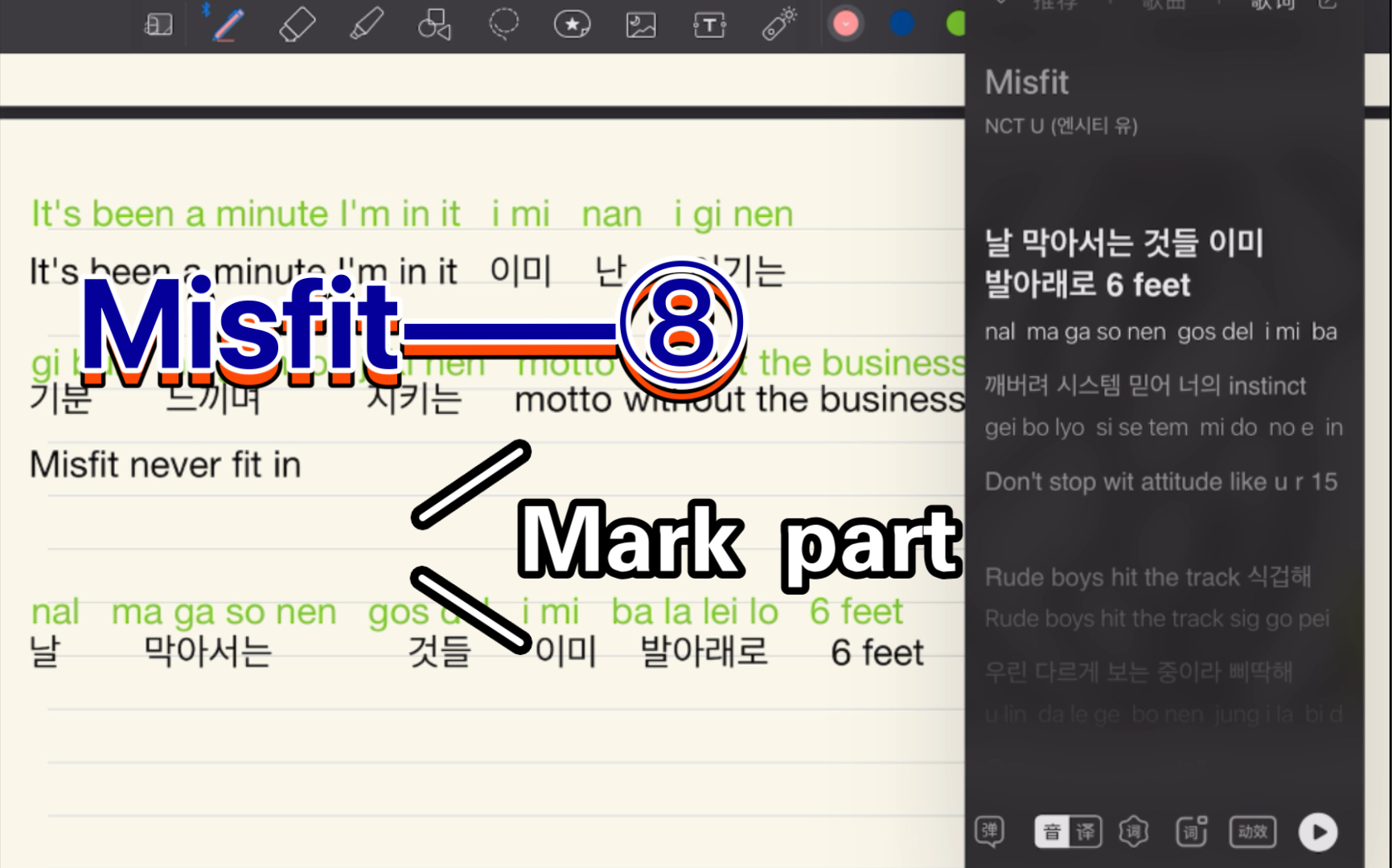Image resolution: width=1392 pixels, height=868 pixels.
Task: Open the pink pen color options
Action: [x=845, y=24]
